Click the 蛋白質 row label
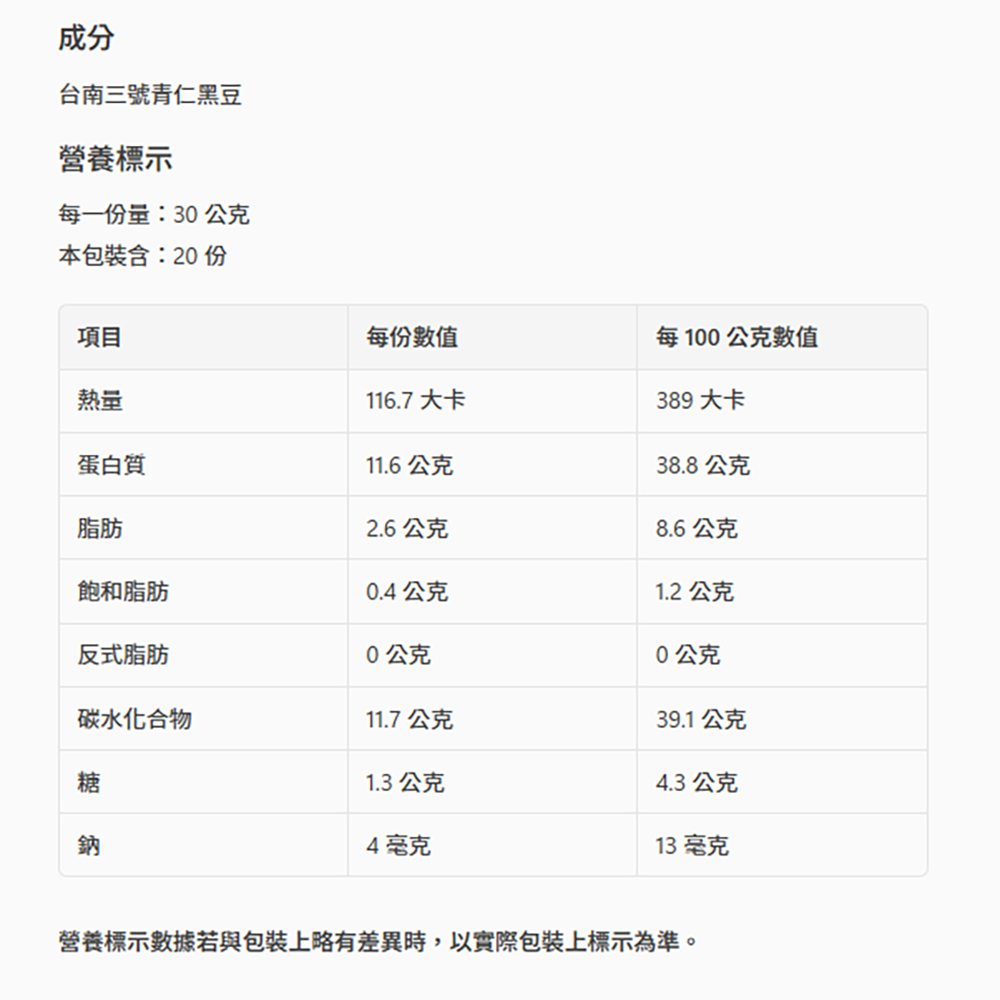The image size is (1000, 1000). coord(112,465)
